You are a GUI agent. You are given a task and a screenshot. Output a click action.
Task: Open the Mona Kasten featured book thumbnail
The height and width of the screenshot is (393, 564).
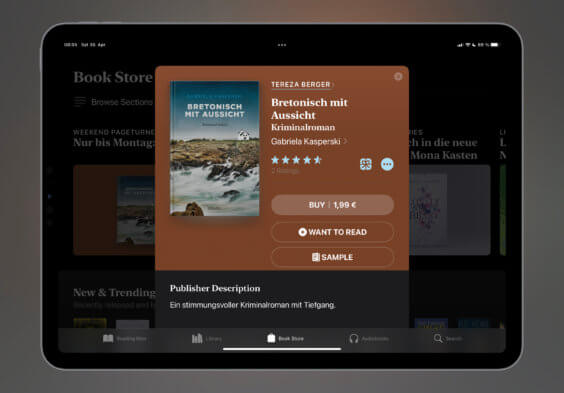(428, 210)
